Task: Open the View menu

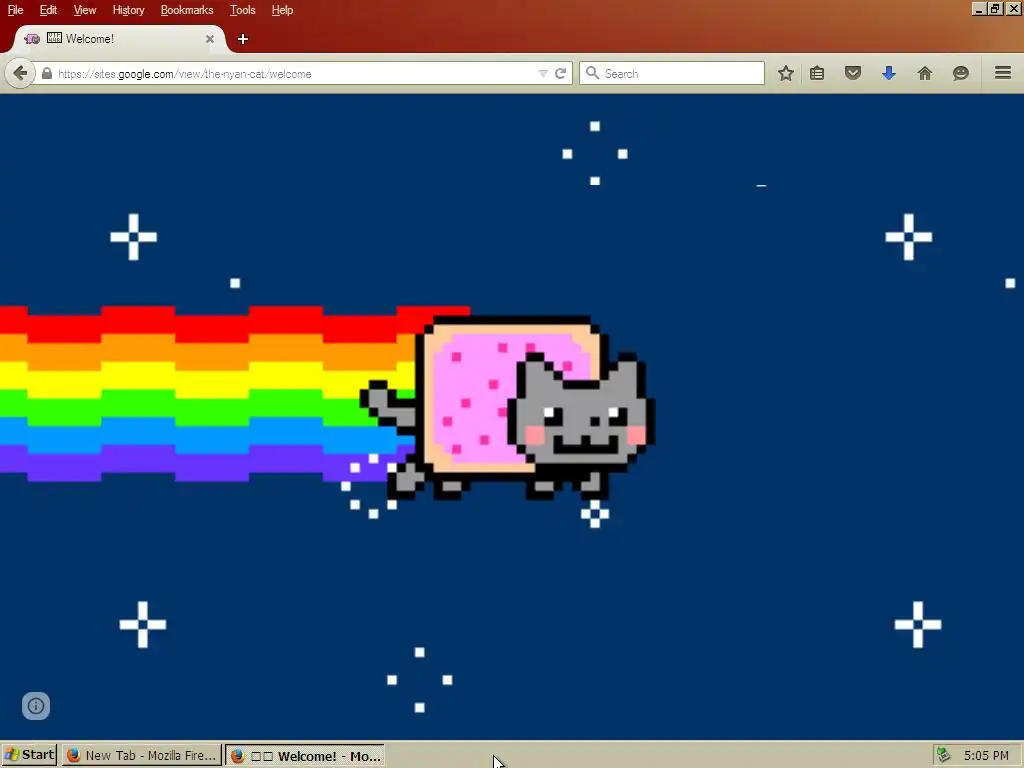Action: pos(84,10)
